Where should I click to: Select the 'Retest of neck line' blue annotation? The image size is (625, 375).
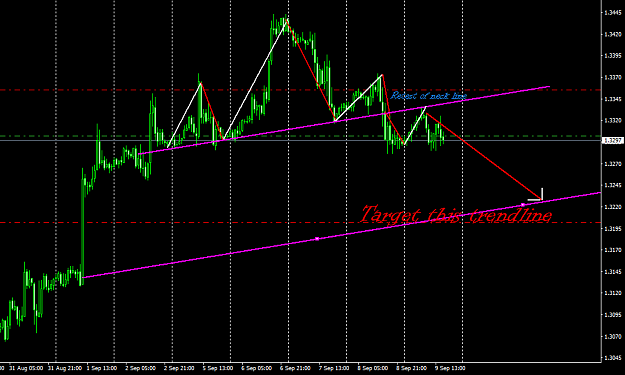tap(428, 96)
